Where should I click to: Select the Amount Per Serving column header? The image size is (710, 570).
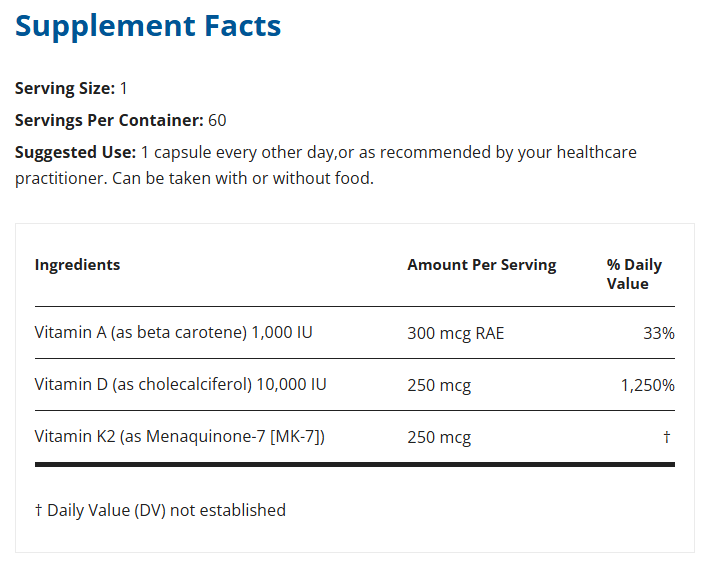coord(481,265)
